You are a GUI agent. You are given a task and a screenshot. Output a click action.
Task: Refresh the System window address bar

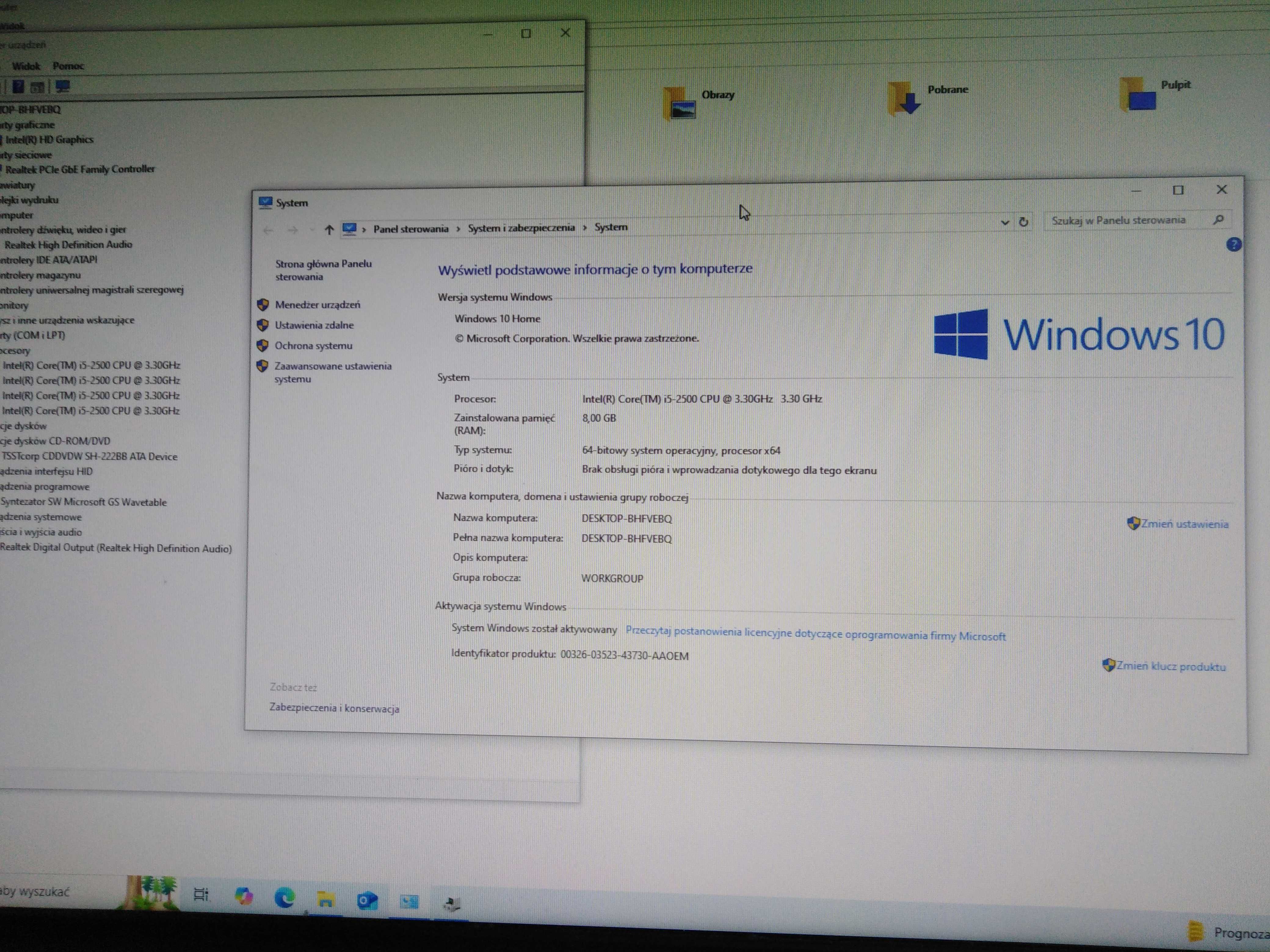pos(1023,222)
